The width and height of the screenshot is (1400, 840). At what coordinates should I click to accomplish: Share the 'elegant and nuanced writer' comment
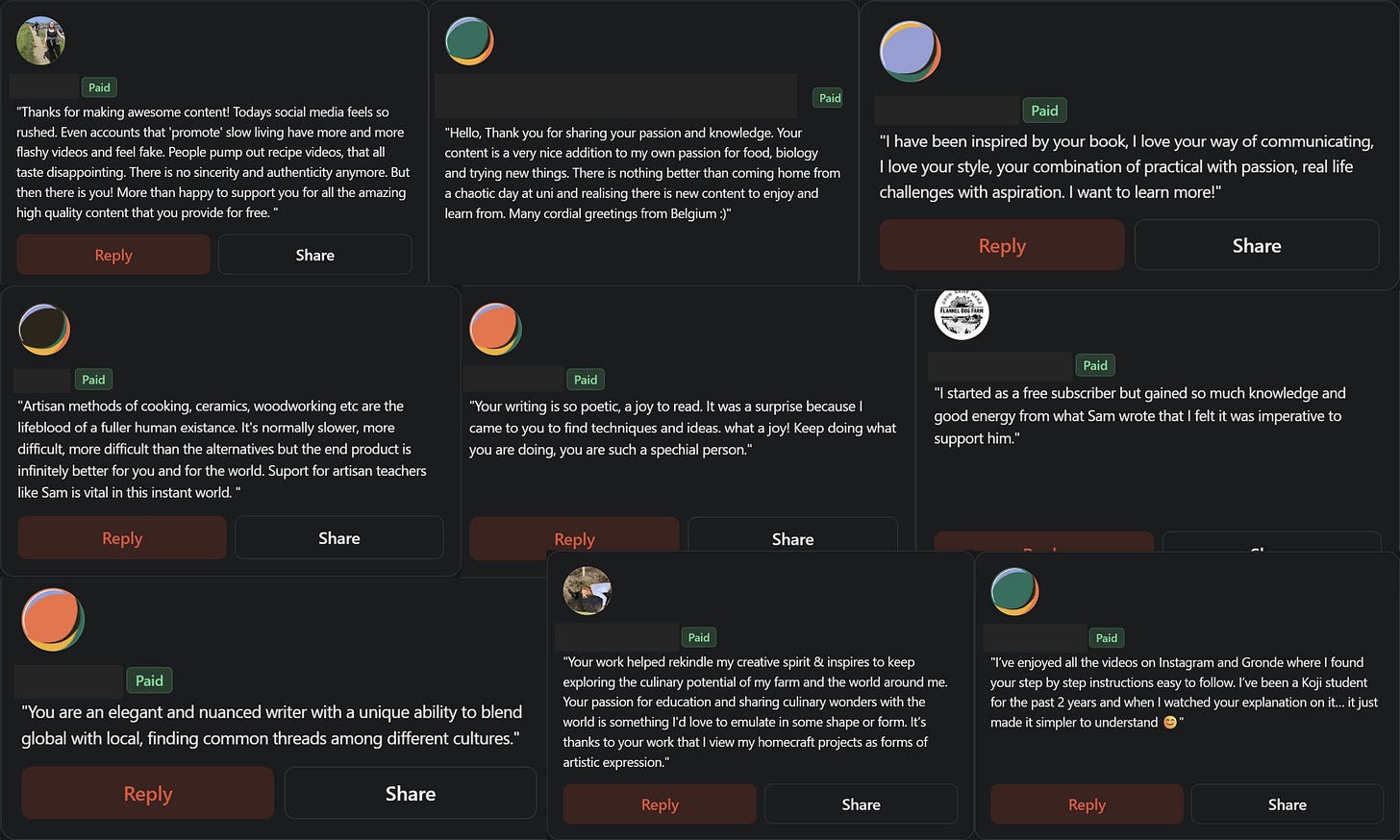click(x=411, y=793)
